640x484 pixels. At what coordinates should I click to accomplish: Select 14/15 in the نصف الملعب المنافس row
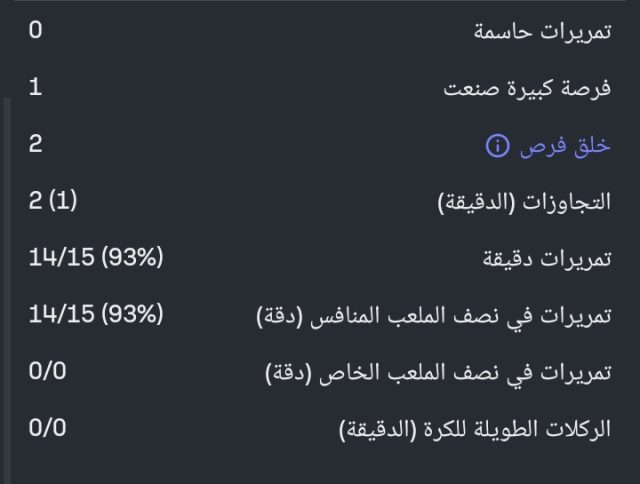tap(62, 315)
